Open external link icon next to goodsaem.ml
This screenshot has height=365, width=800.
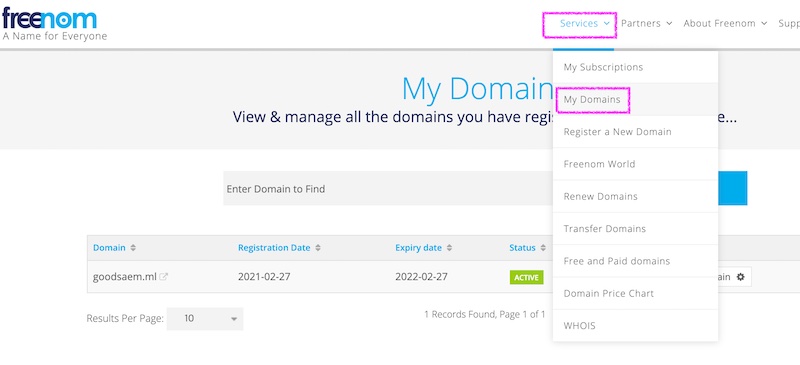click(163, 277)
